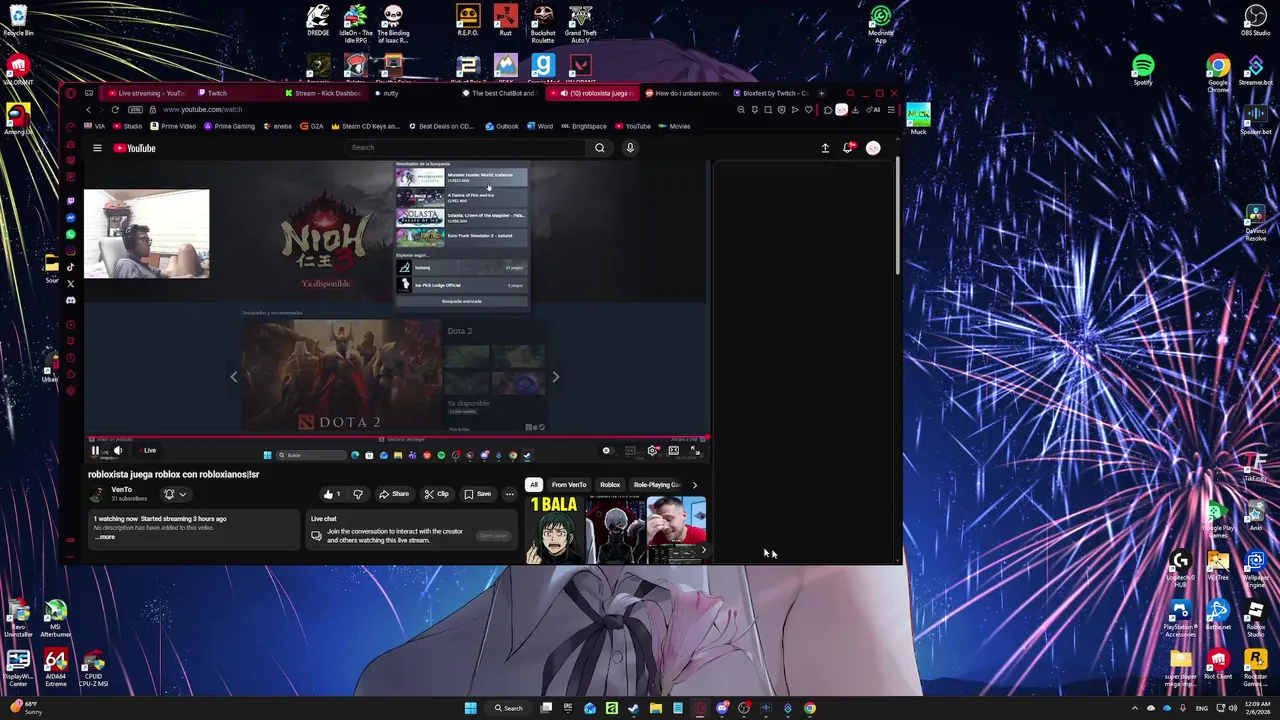
Task: Expand the subscription notification bell dropdown
Action: pos(175,494)
